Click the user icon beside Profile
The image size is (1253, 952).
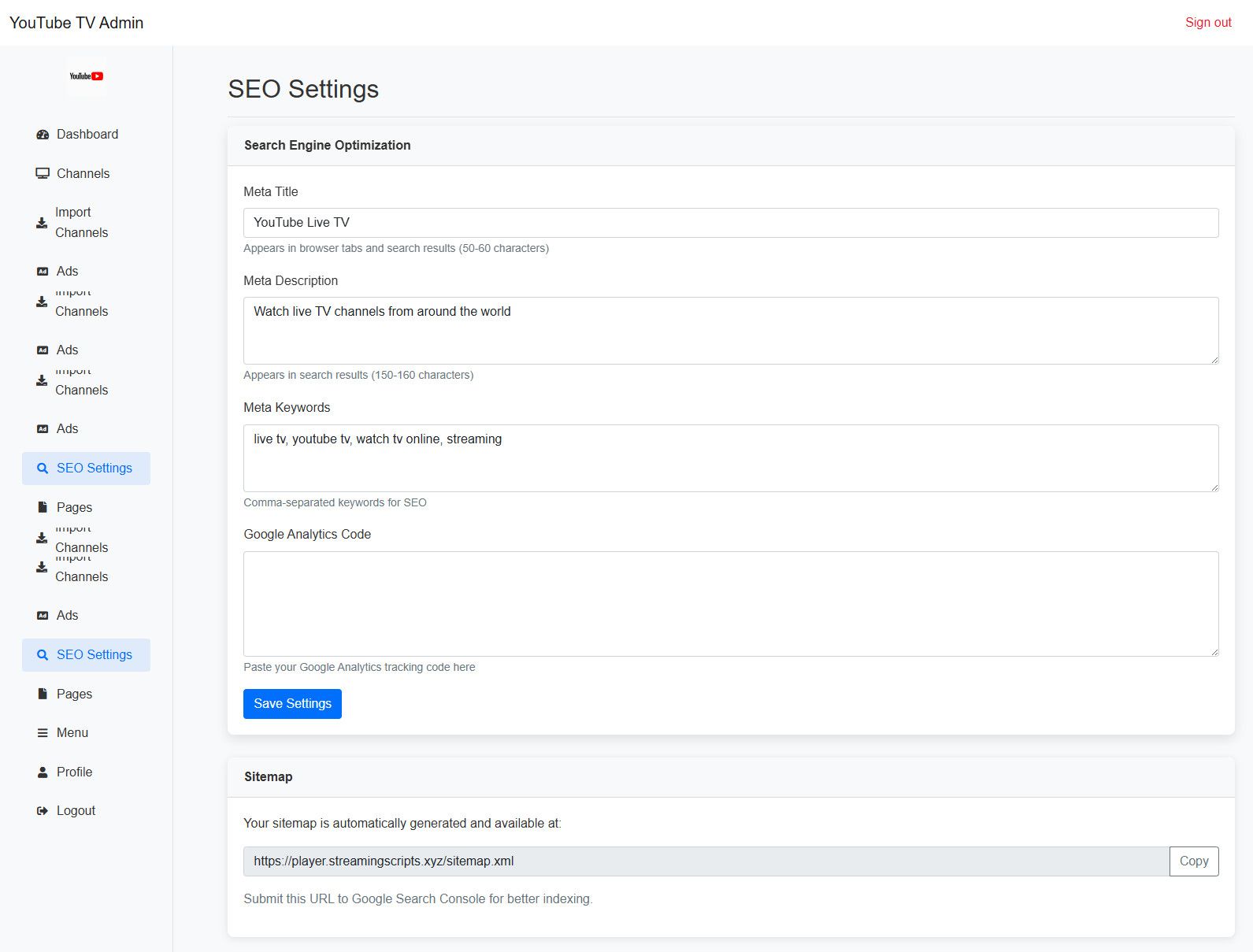43,772
